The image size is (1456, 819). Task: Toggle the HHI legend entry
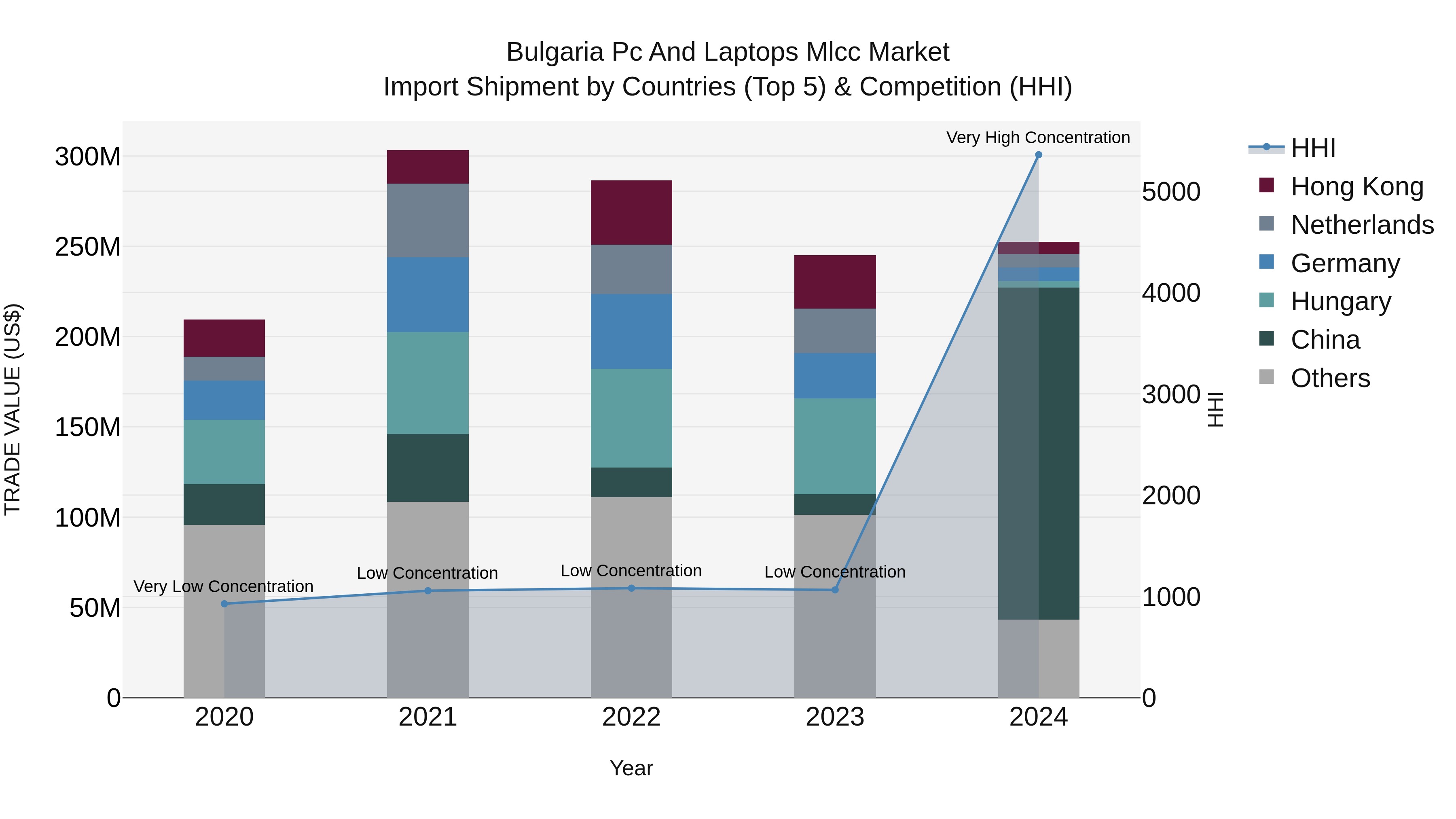1292,148
